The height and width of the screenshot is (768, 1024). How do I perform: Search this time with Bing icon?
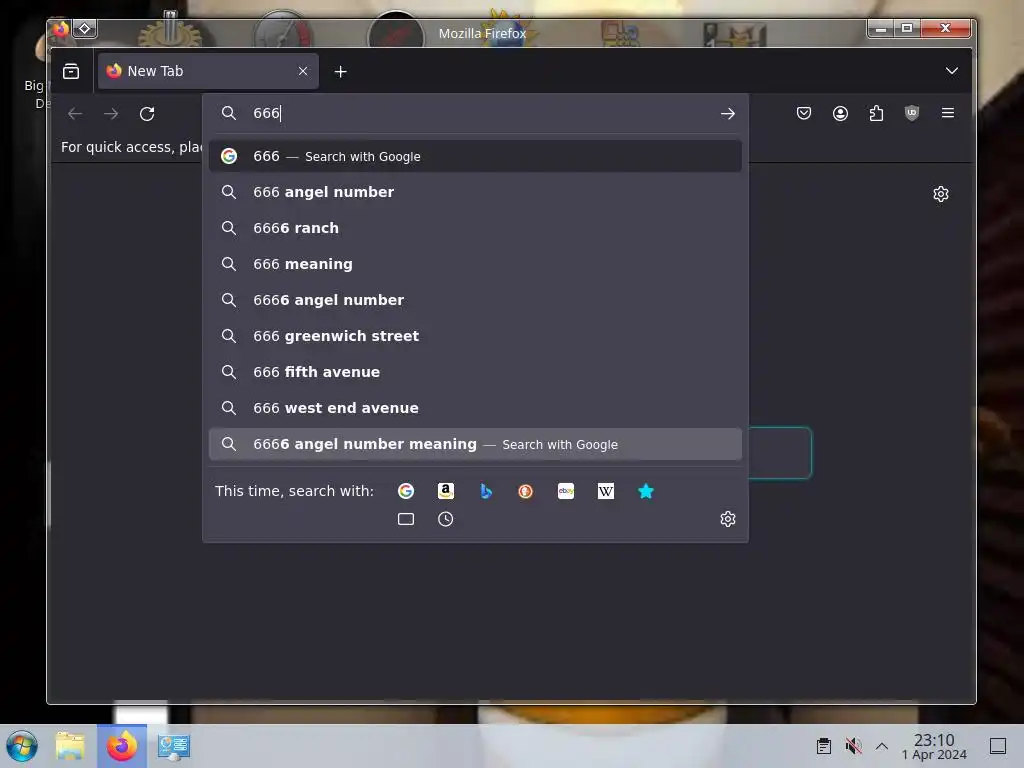click(485, 491)
